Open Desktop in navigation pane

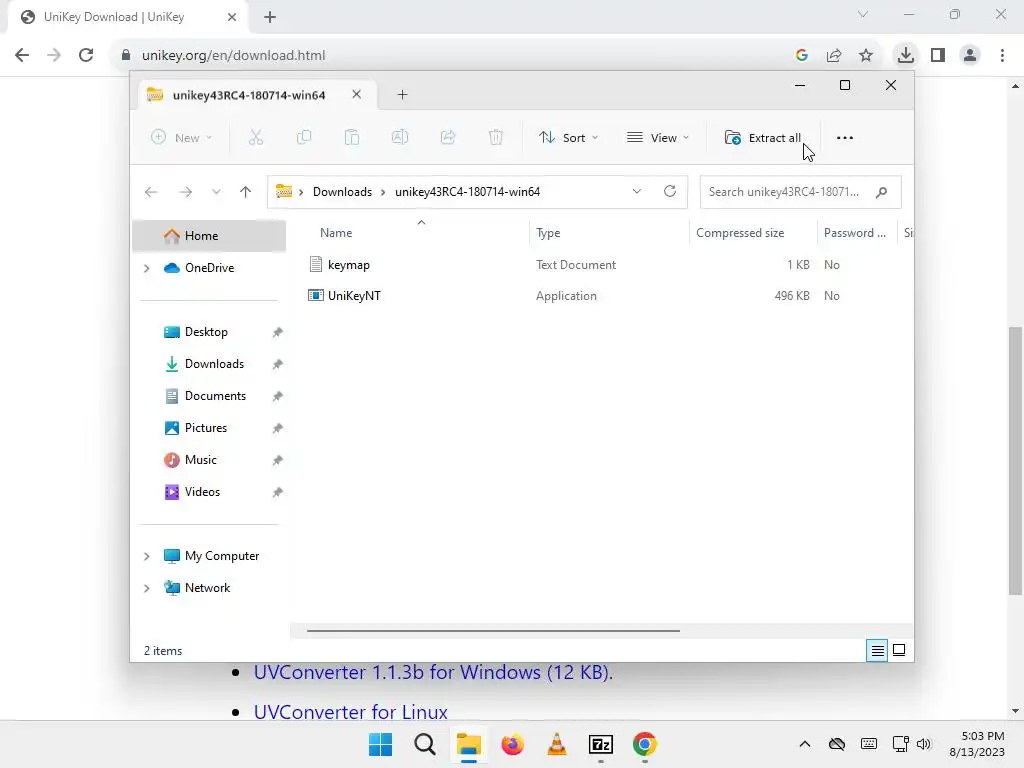pyautogui.click(x=206, y=332)
